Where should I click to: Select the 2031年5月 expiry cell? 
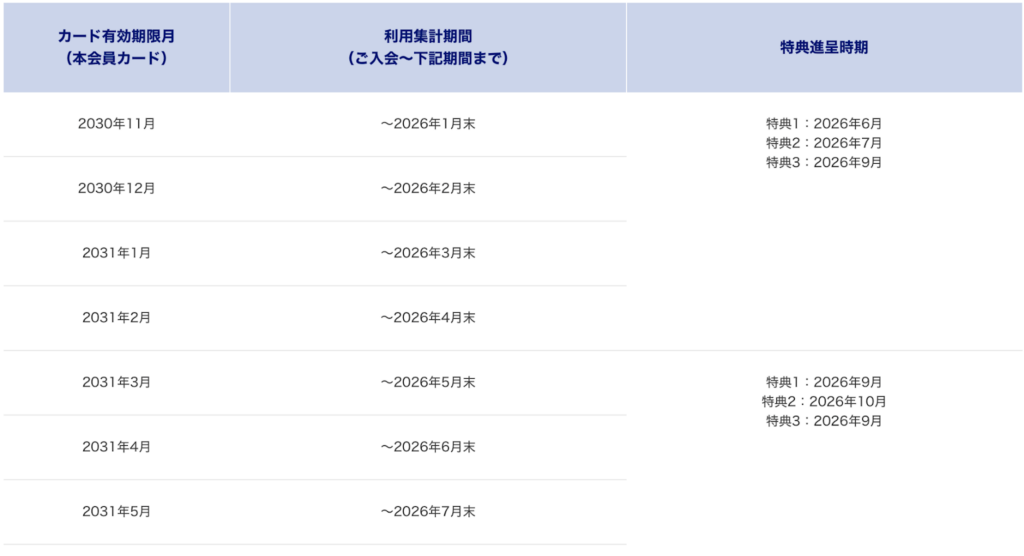click(x=116, y=511)
